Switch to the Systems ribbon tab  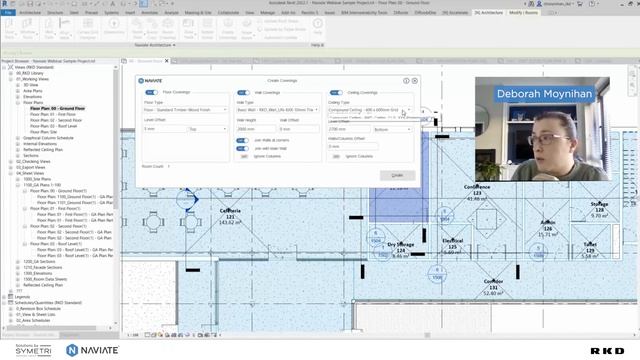[111, 13]
